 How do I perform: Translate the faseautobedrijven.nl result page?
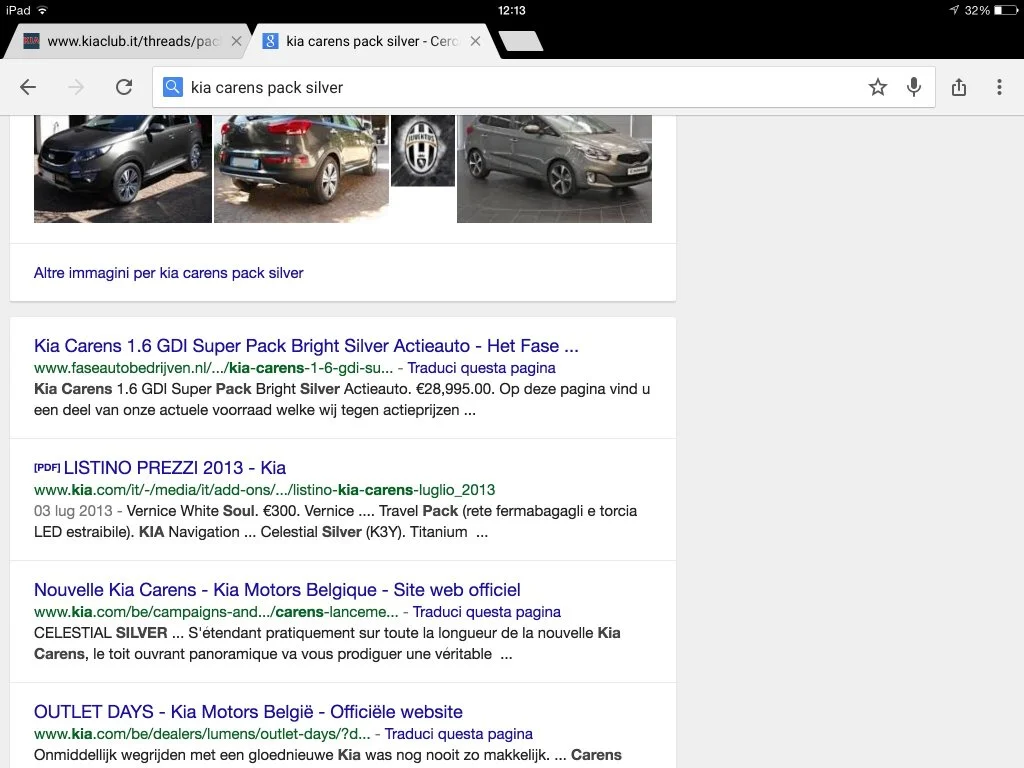[x=481, y=368]
